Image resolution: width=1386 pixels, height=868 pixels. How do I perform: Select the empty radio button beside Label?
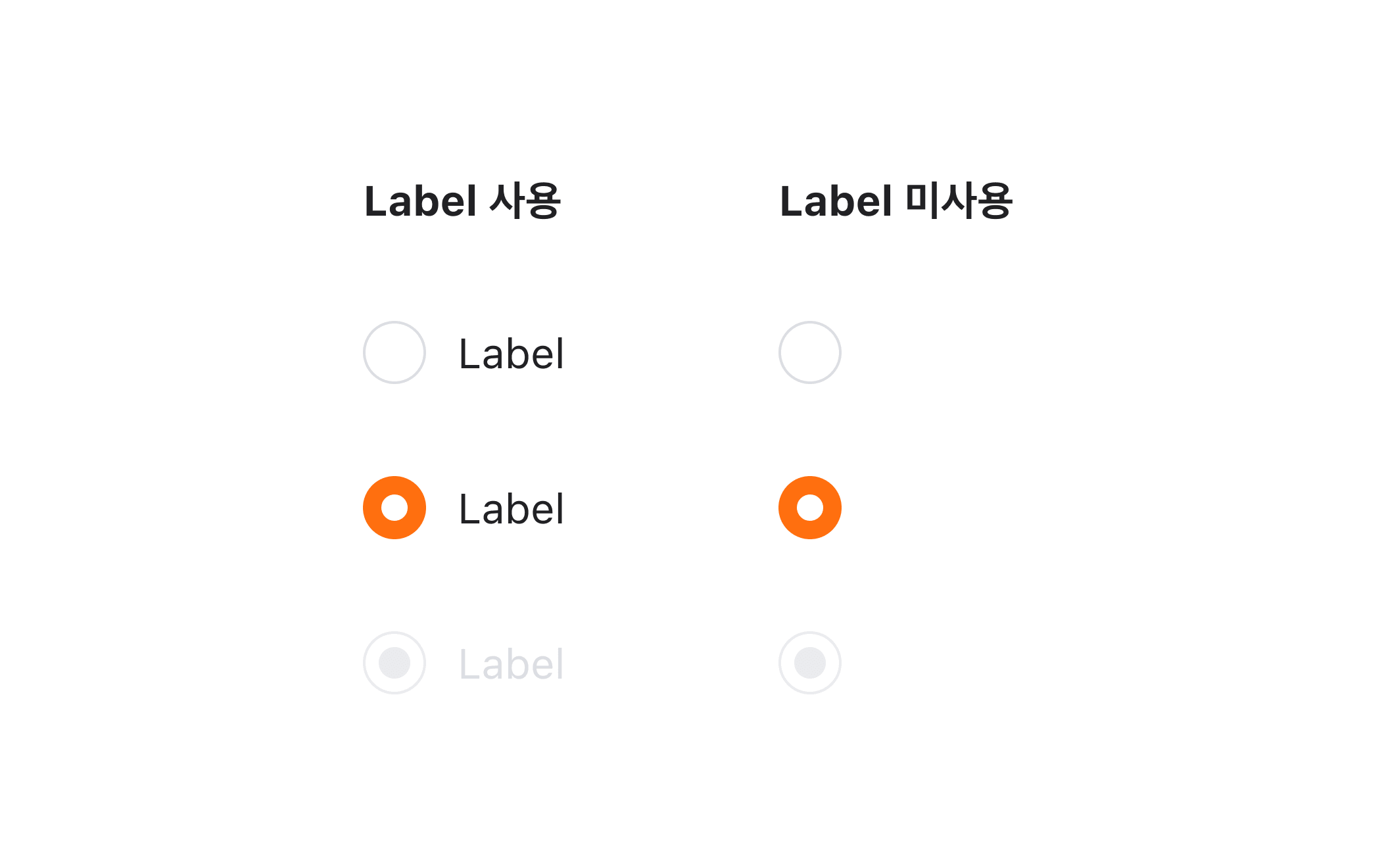[394, 352]
